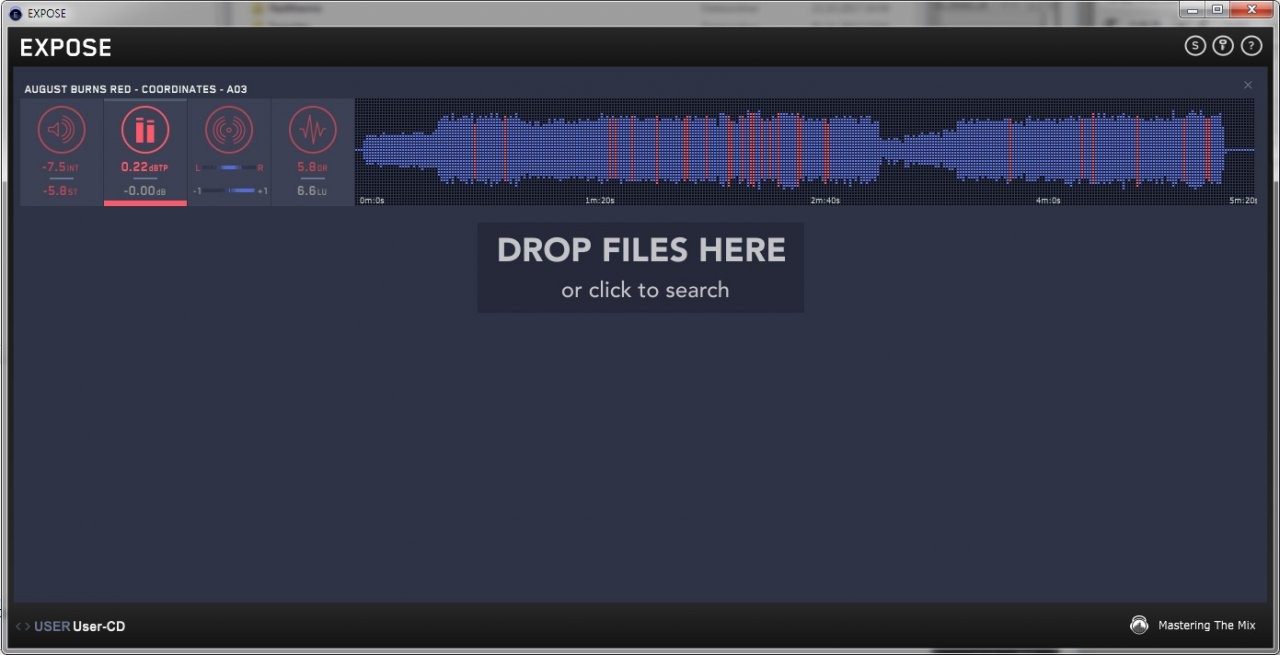
Task: Select the dynamic range waveform icon
Action: 313,130
